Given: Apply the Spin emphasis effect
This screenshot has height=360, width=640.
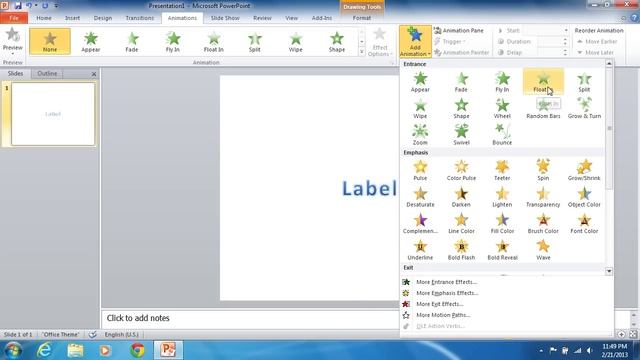Looking at the screenshot, I should tap(543, 170).
